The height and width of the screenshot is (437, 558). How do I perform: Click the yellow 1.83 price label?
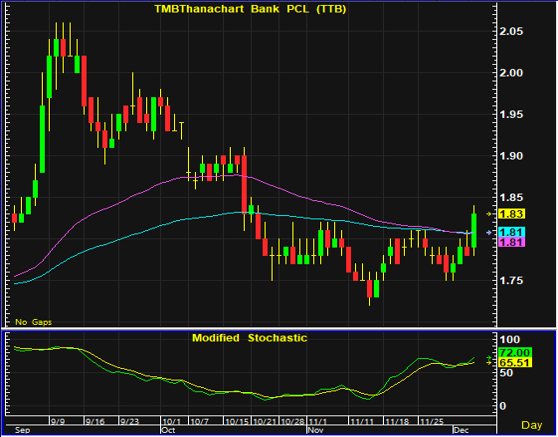coord(512,214)
